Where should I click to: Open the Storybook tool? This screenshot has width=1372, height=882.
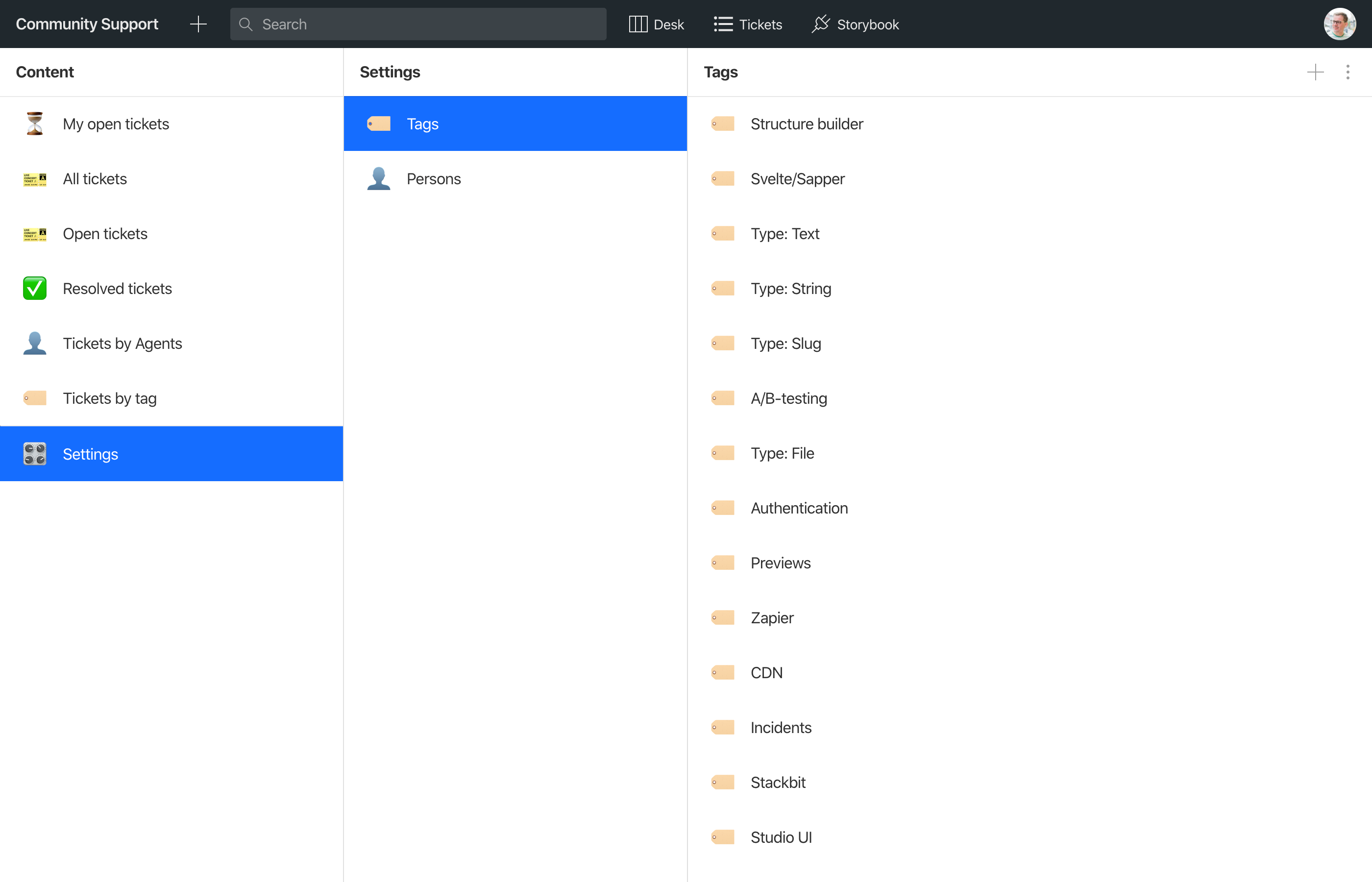pyautogui.click(x=856, y=24)
